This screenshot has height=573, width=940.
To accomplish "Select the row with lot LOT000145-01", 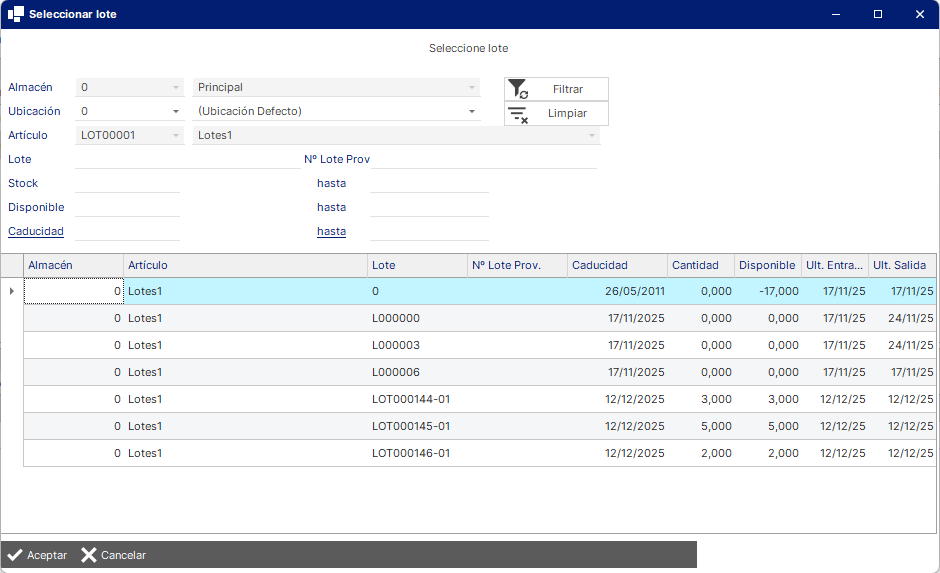I will 480,426.
